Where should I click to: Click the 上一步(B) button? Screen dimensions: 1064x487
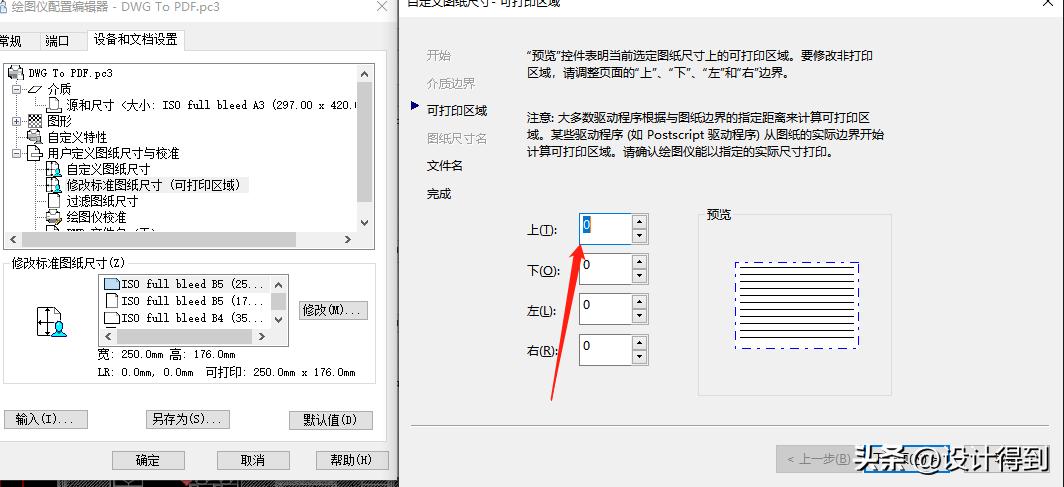coord(818,459)
